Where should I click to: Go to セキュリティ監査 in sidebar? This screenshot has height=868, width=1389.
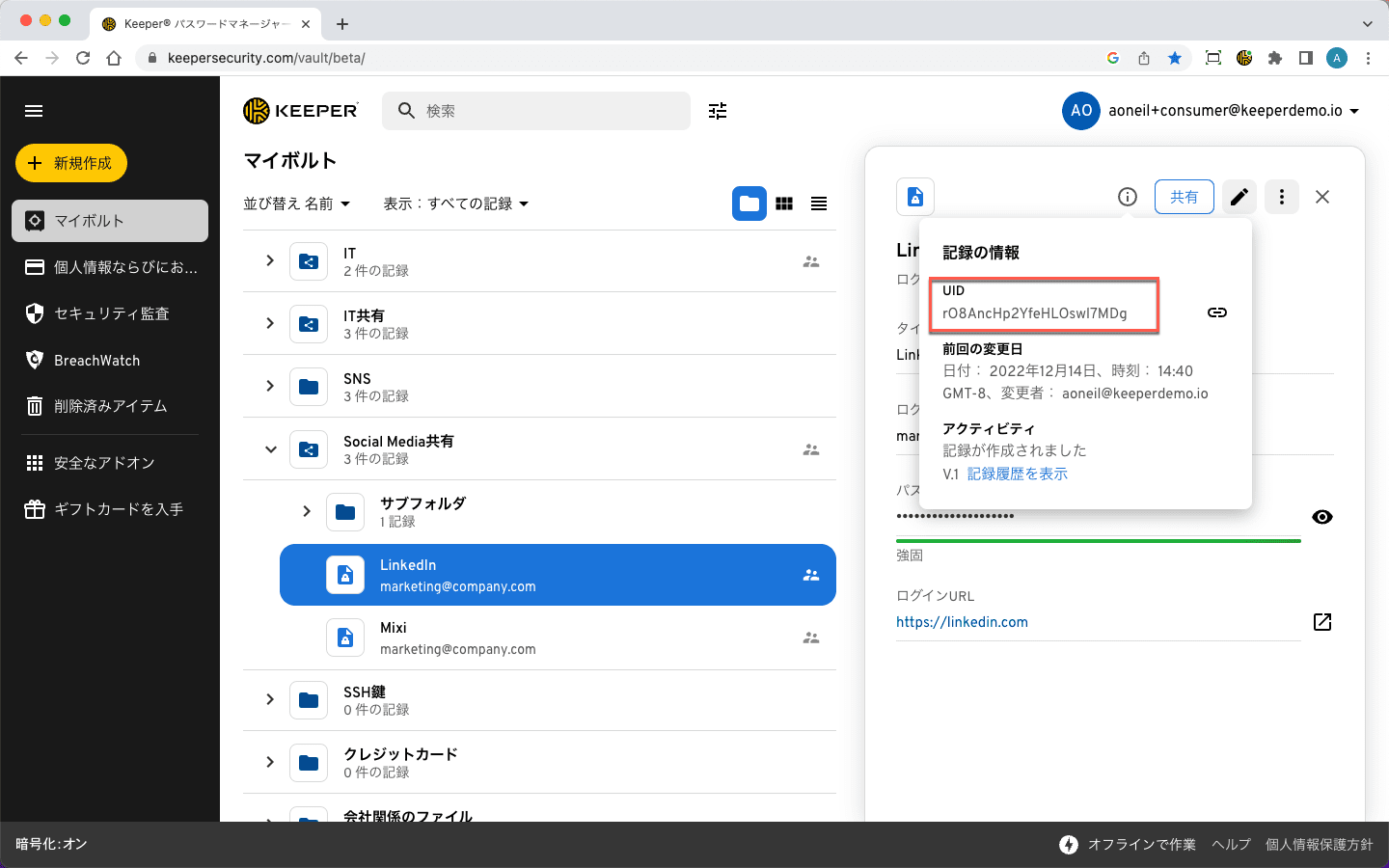click(x=111, y=313)
